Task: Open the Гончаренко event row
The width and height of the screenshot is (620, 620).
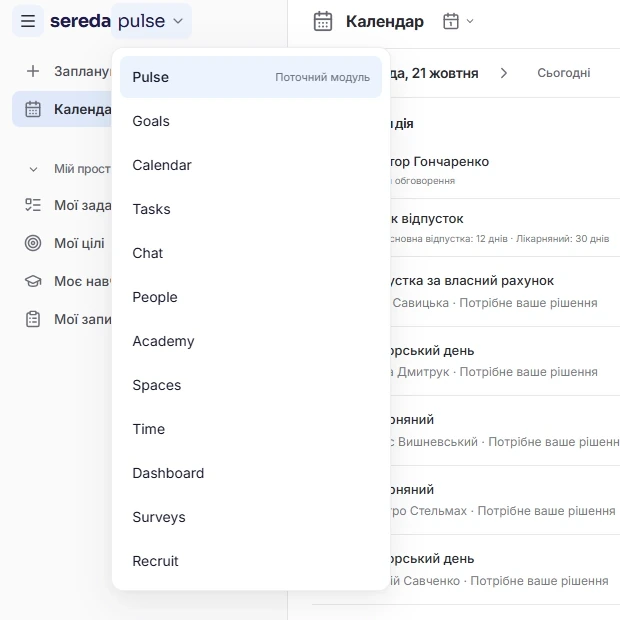Action: click(505, 170)
